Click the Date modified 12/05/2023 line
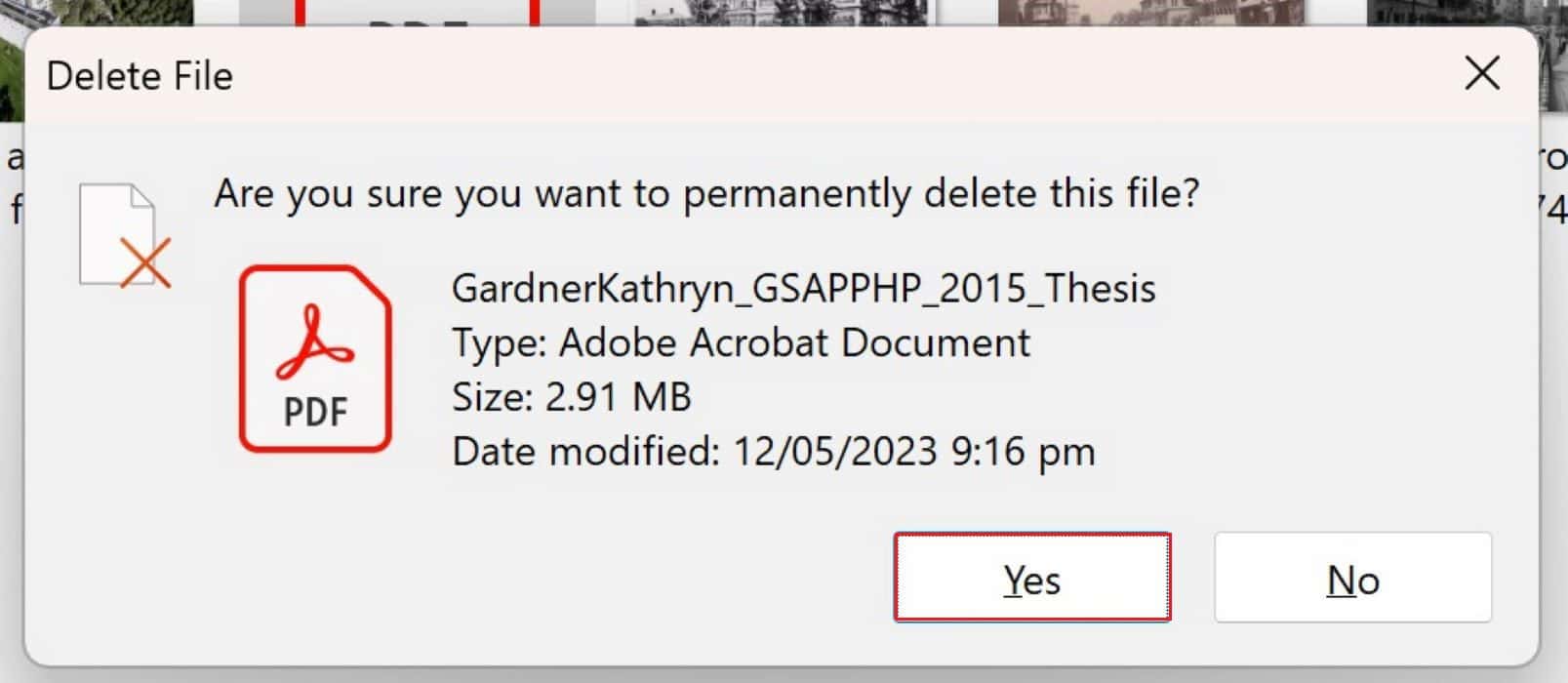 click(773, 452)
